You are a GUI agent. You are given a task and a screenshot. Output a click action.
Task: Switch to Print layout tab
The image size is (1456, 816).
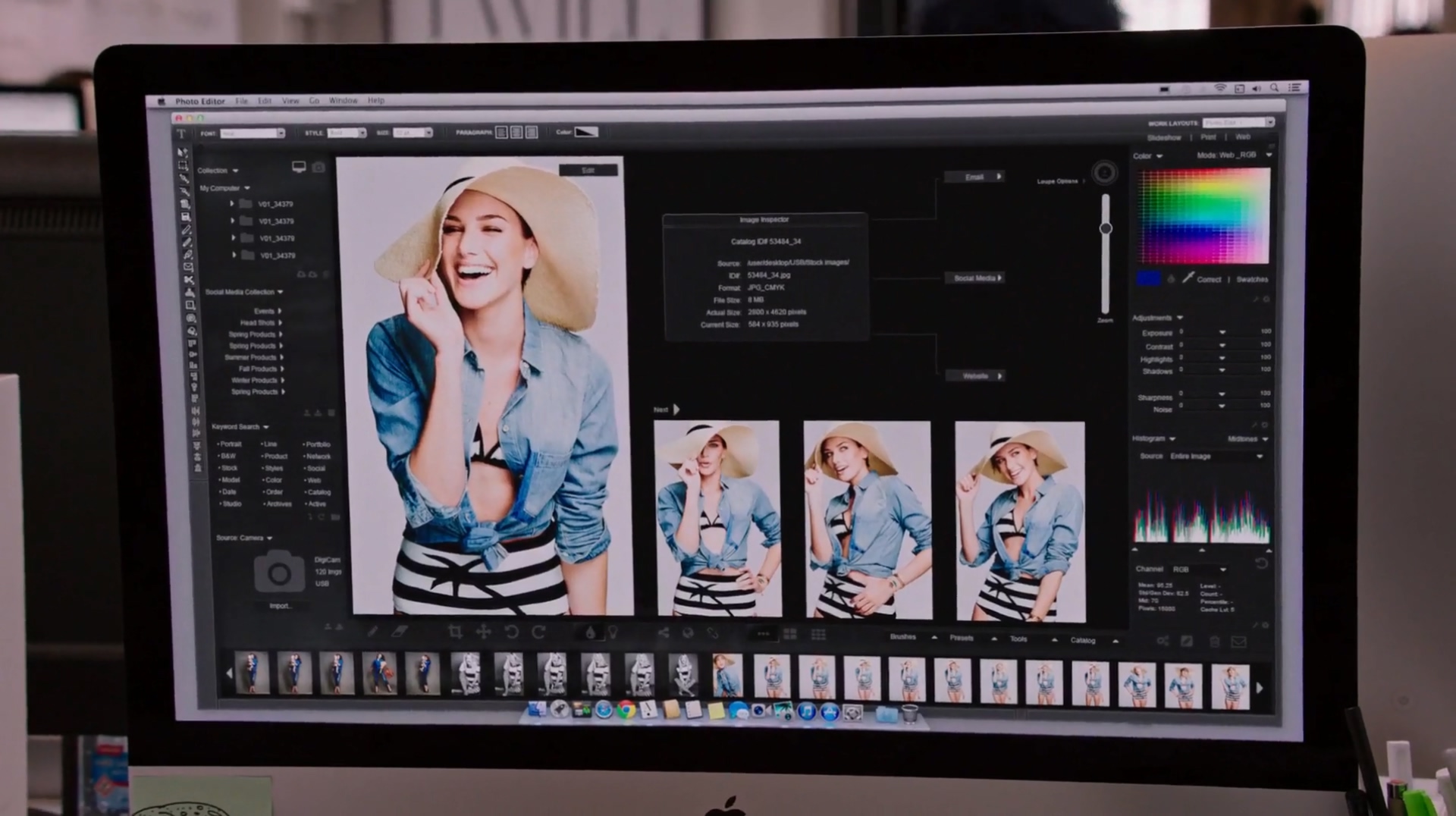(x=1208, y=137)
